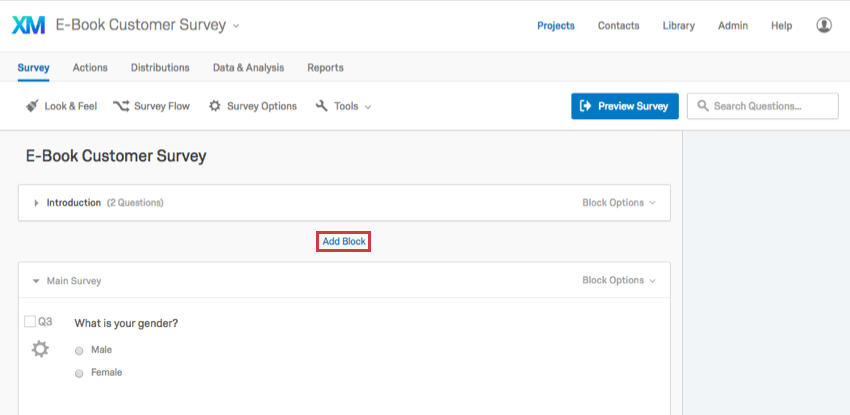Open Help in top navigation
Viewport: 850px width, 415px height.
[x=782, y=25]
